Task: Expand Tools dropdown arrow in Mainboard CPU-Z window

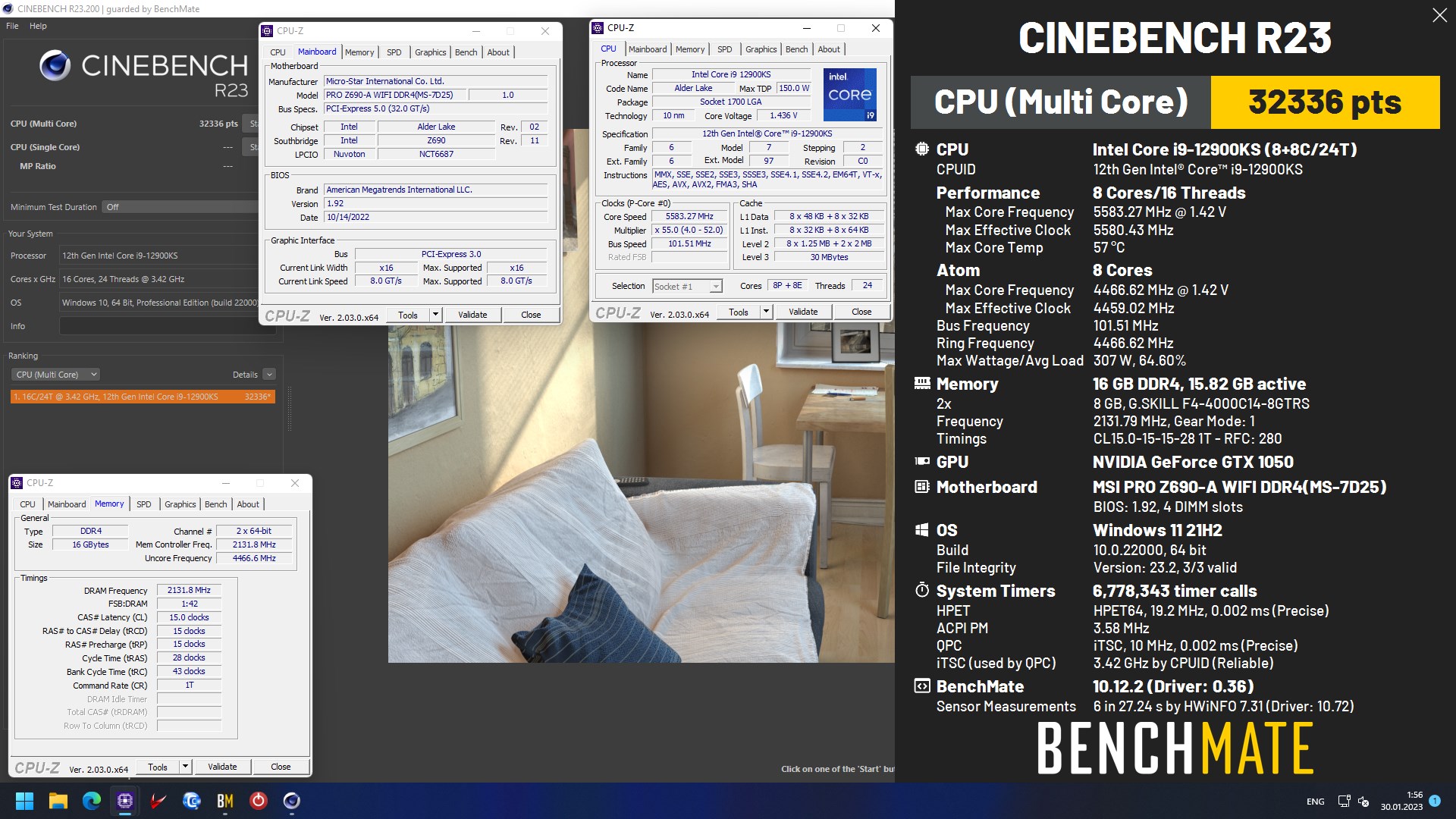Action: [435, 315]
